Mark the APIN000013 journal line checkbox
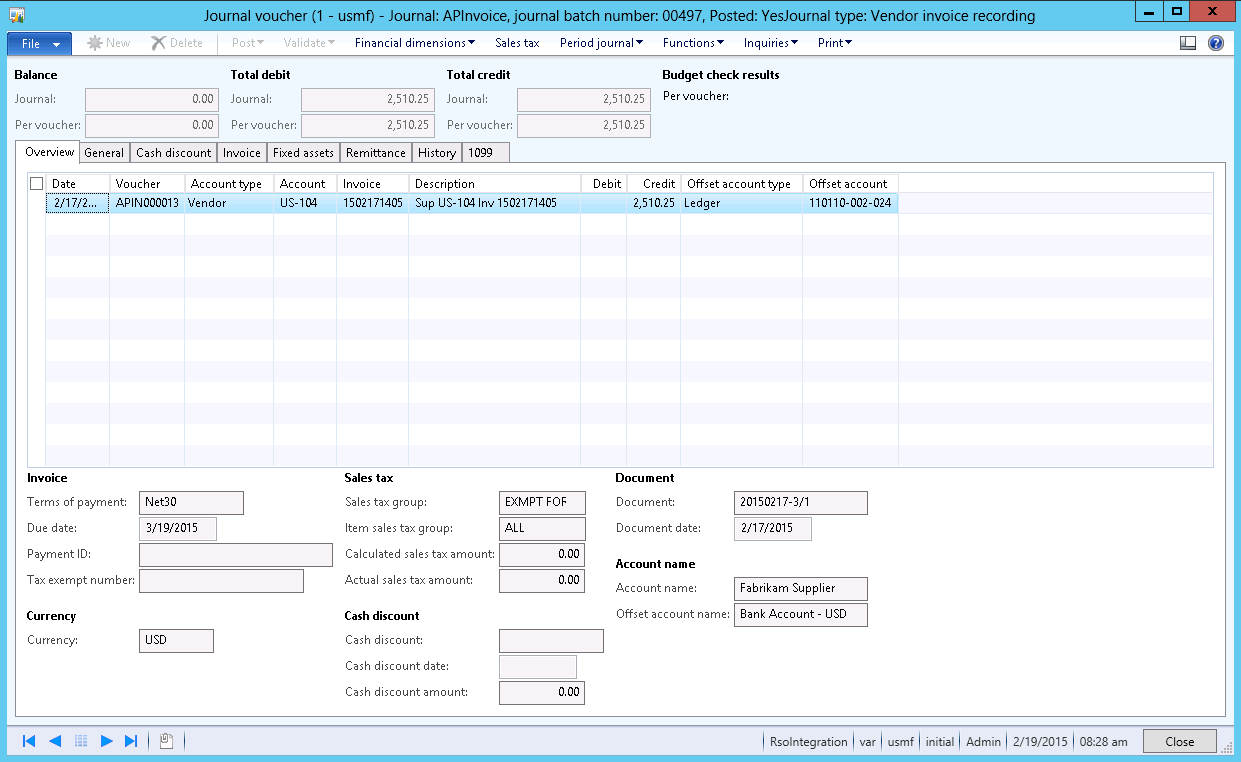 pos(36,202)
